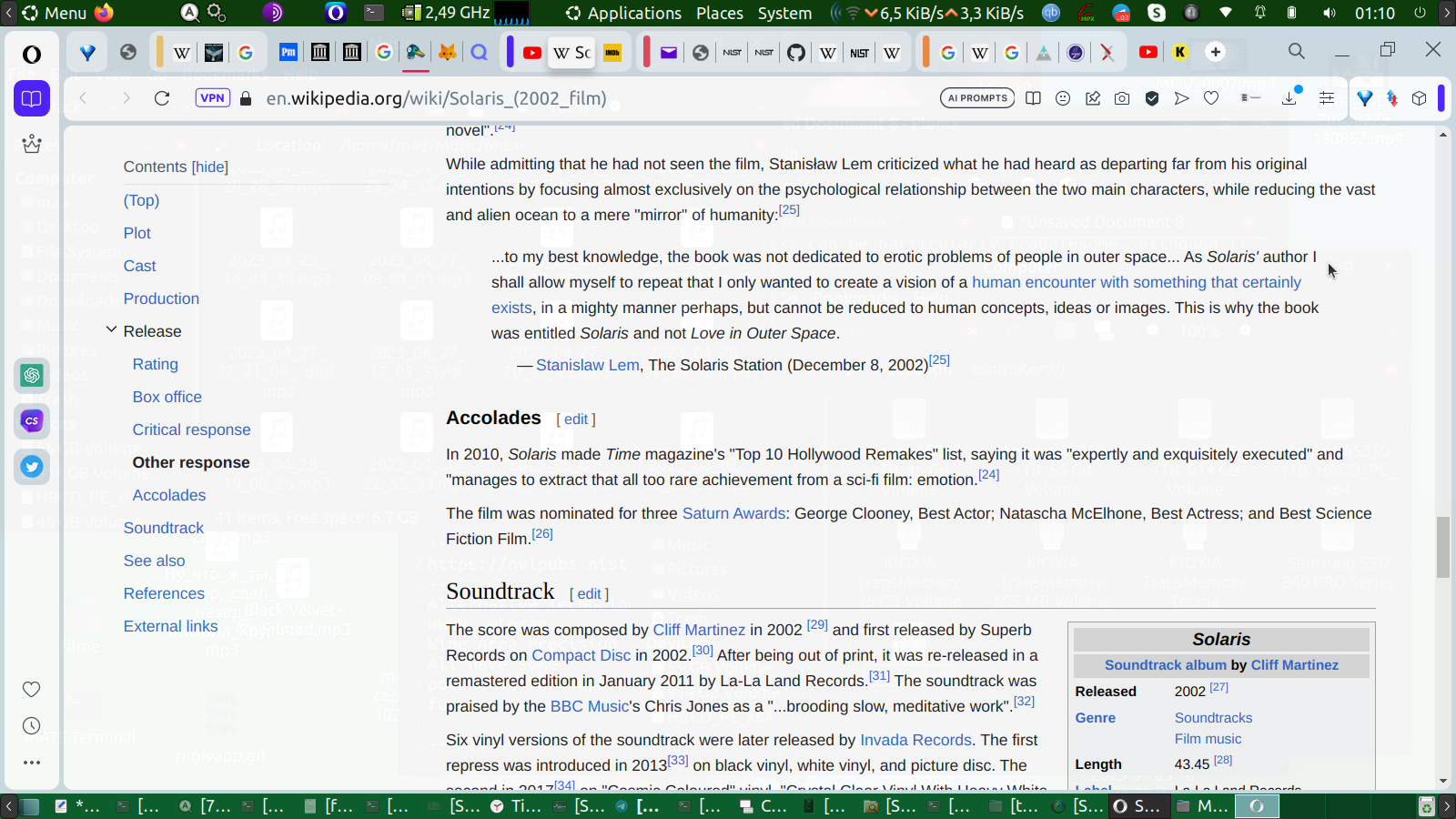Open the Places menu in the top panel
Viewport: 1456px width, 819px height.
tap(719, 13)
